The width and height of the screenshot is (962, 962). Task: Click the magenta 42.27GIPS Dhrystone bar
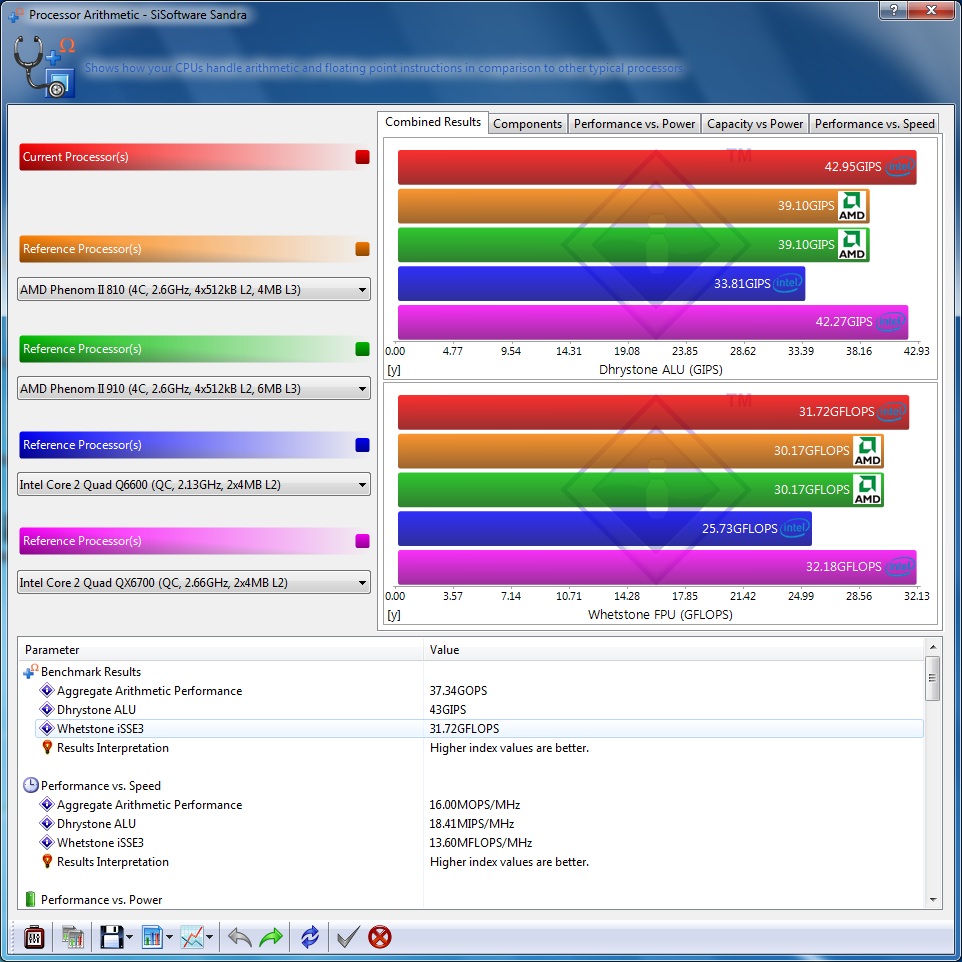[x=653, y=321]
